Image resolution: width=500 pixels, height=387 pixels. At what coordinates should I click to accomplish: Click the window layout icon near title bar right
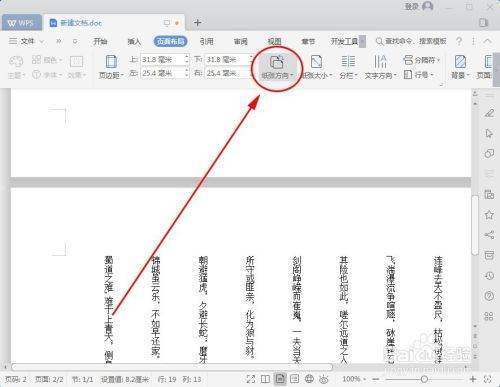coord(483,22)
